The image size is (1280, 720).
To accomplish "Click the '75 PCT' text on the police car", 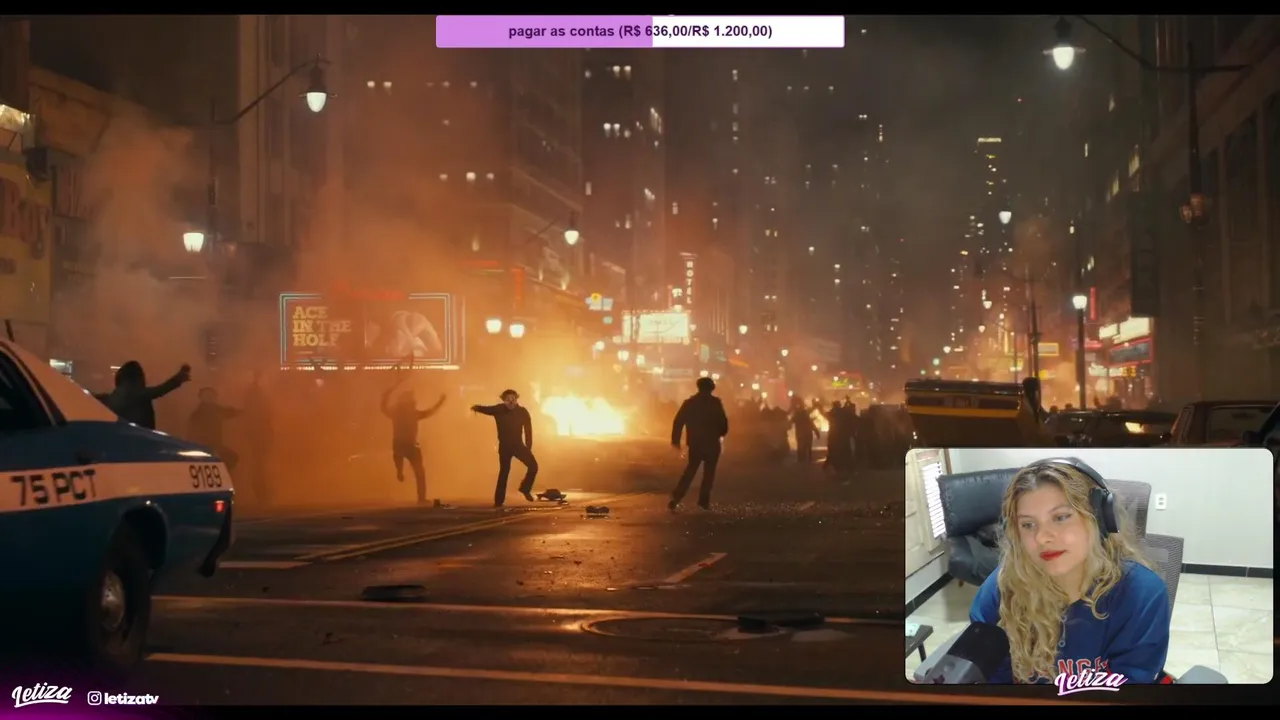I will coord(54,488).
